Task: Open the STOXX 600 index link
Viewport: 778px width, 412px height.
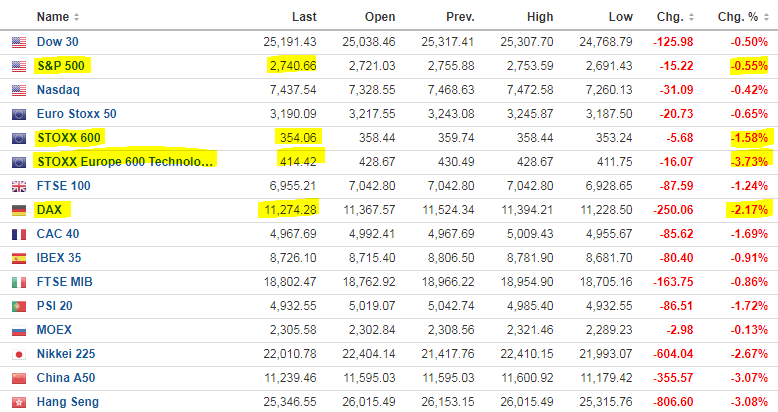Action: (x=69, y=138)
